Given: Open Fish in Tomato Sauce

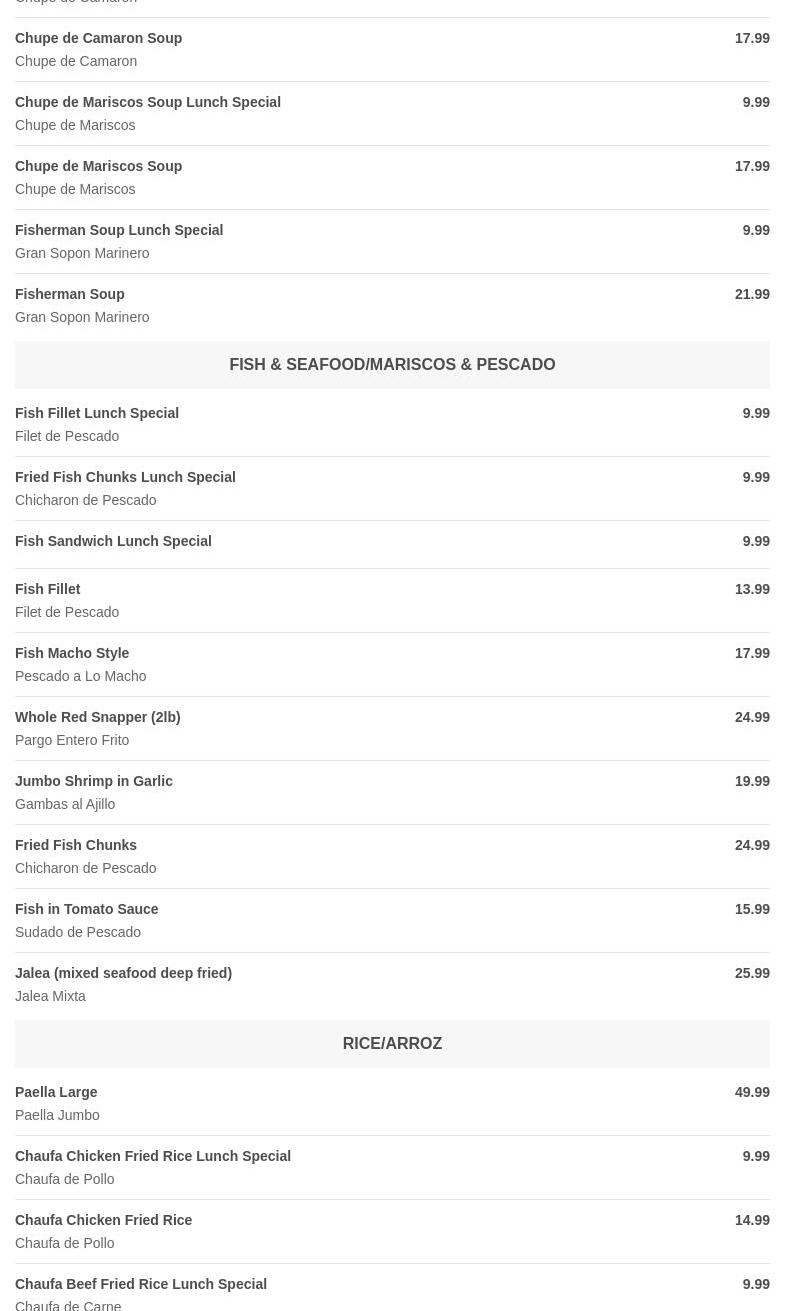Looking at the screenshot, I should point(87,909).
